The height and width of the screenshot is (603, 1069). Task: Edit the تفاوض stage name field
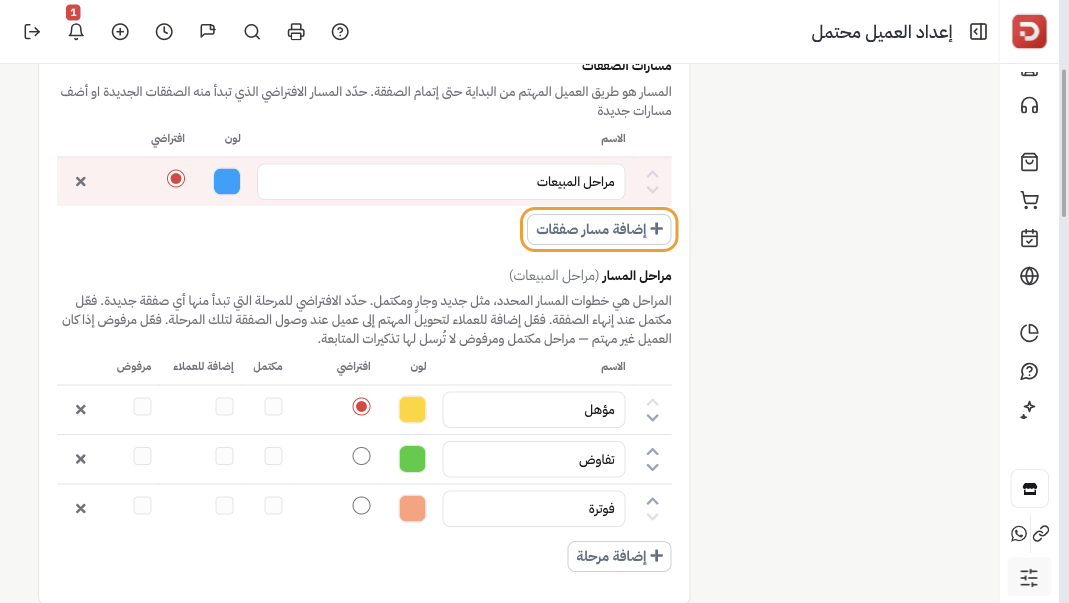(534, 459)
